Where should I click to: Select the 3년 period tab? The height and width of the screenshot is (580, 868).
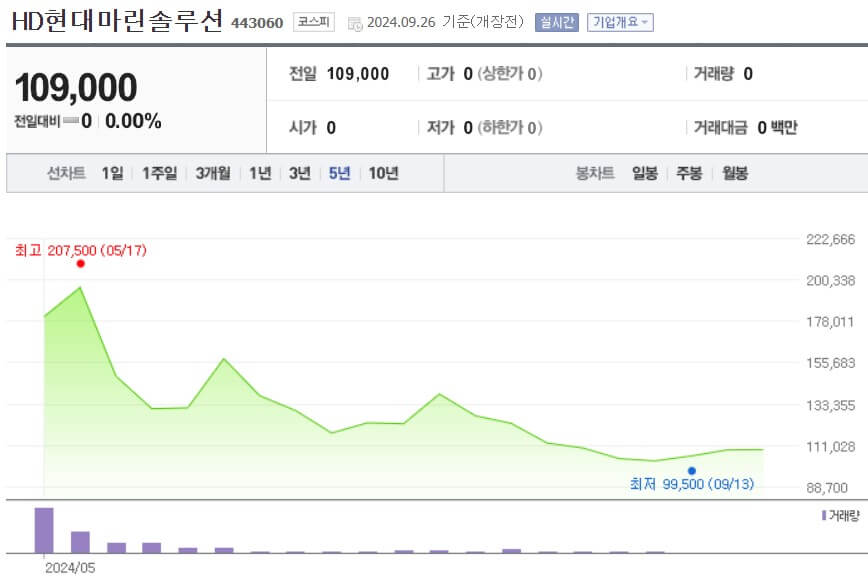[296, 172]
